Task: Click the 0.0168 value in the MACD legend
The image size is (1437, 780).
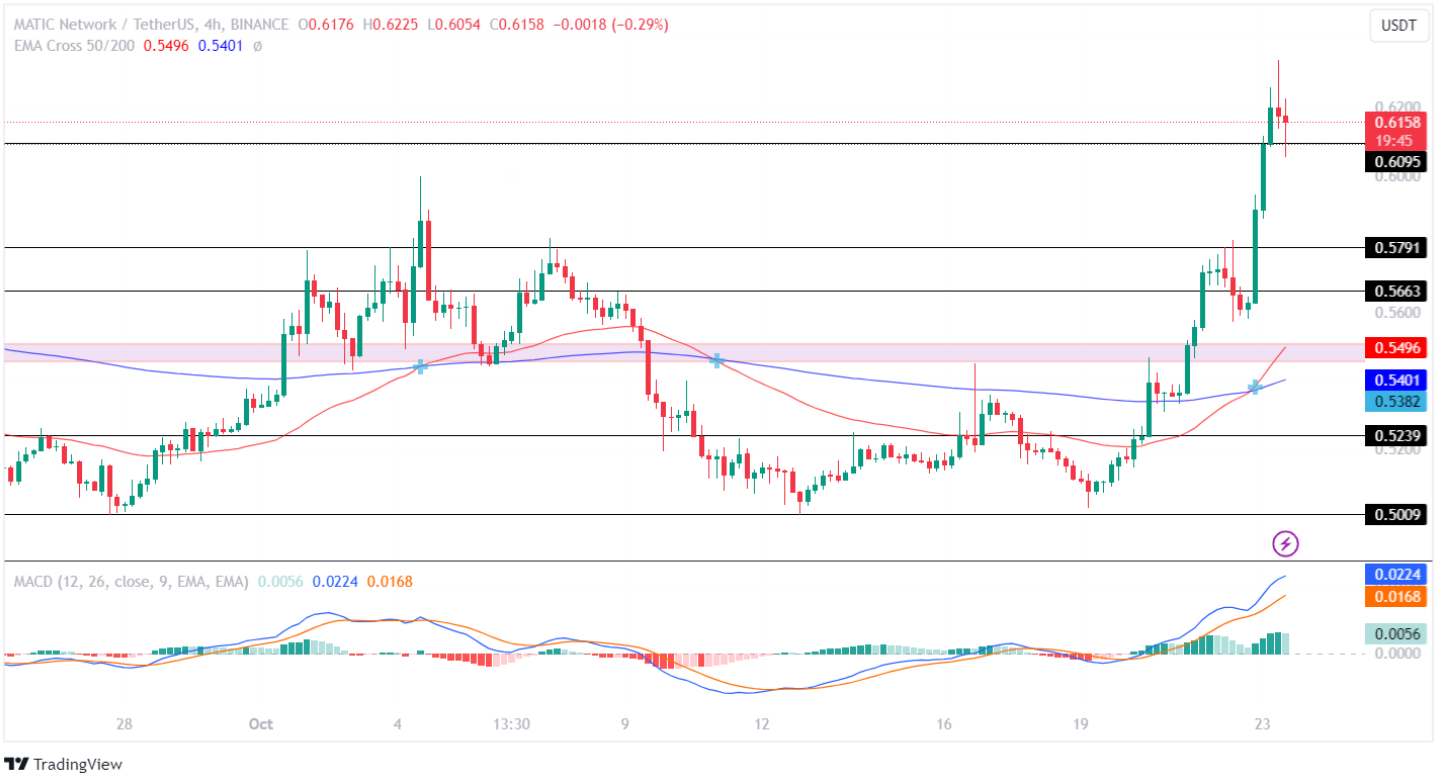Action: click(389, 581)
